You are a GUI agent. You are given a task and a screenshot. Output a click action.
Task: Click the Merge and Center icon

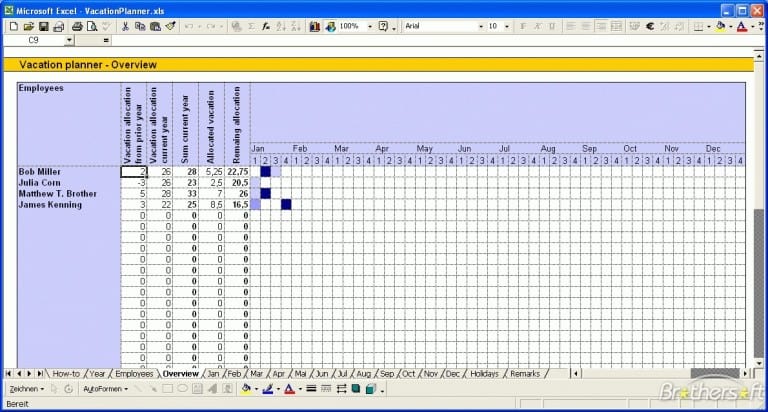click(616, 26)
